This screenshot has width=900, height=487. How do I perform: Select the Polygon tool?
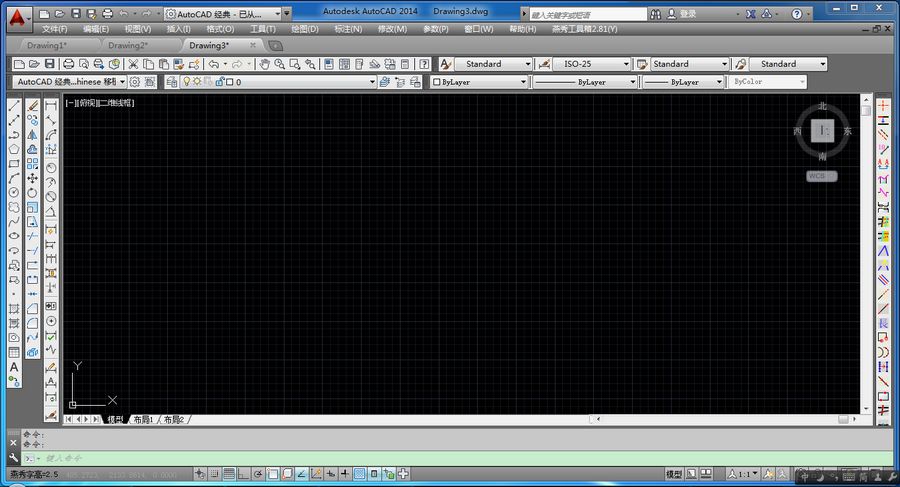coord(14,149)
